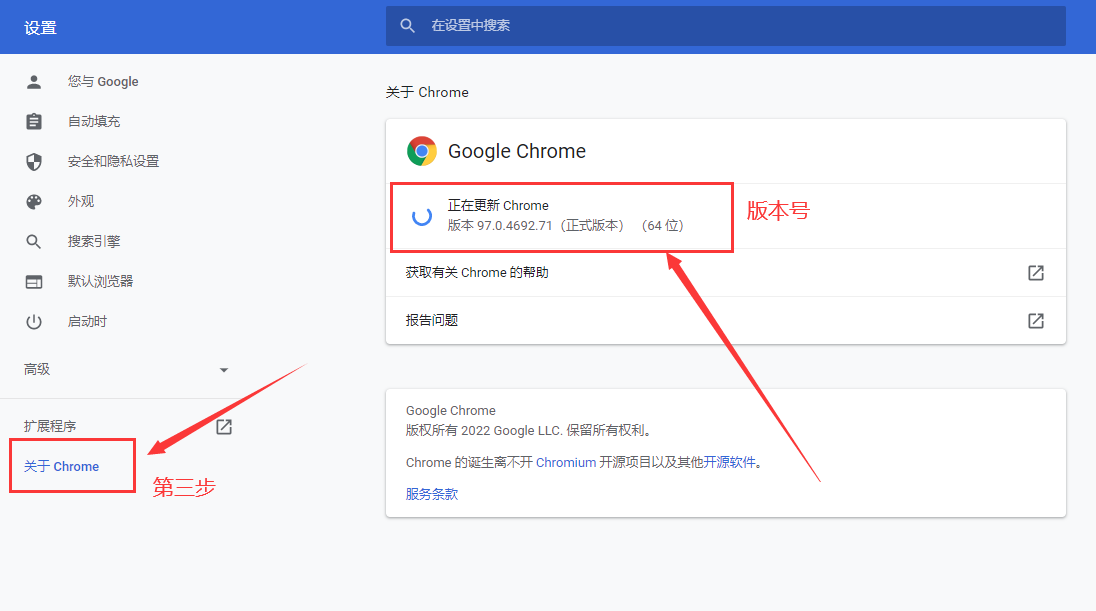This screenshot has width=1096, height=611.
Task: Click the clipboard icon for 自动填充
Action: 34,122
